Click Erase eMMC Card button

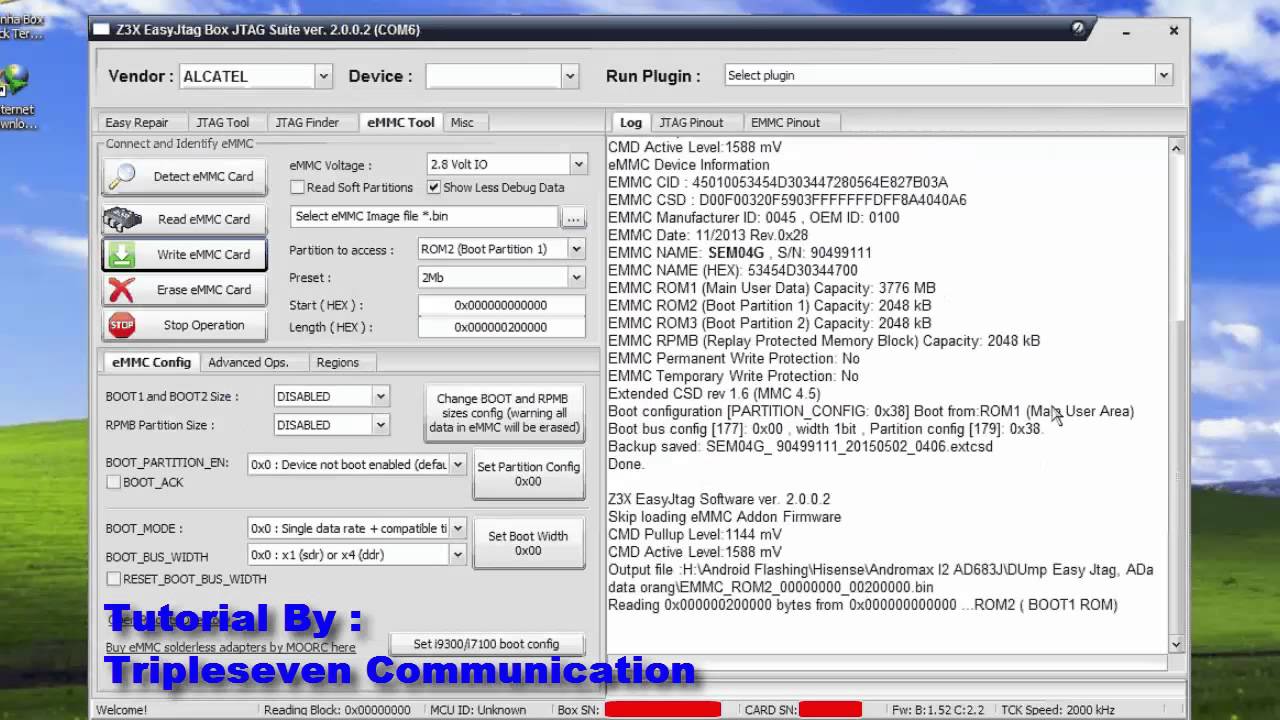coord(185,290)
